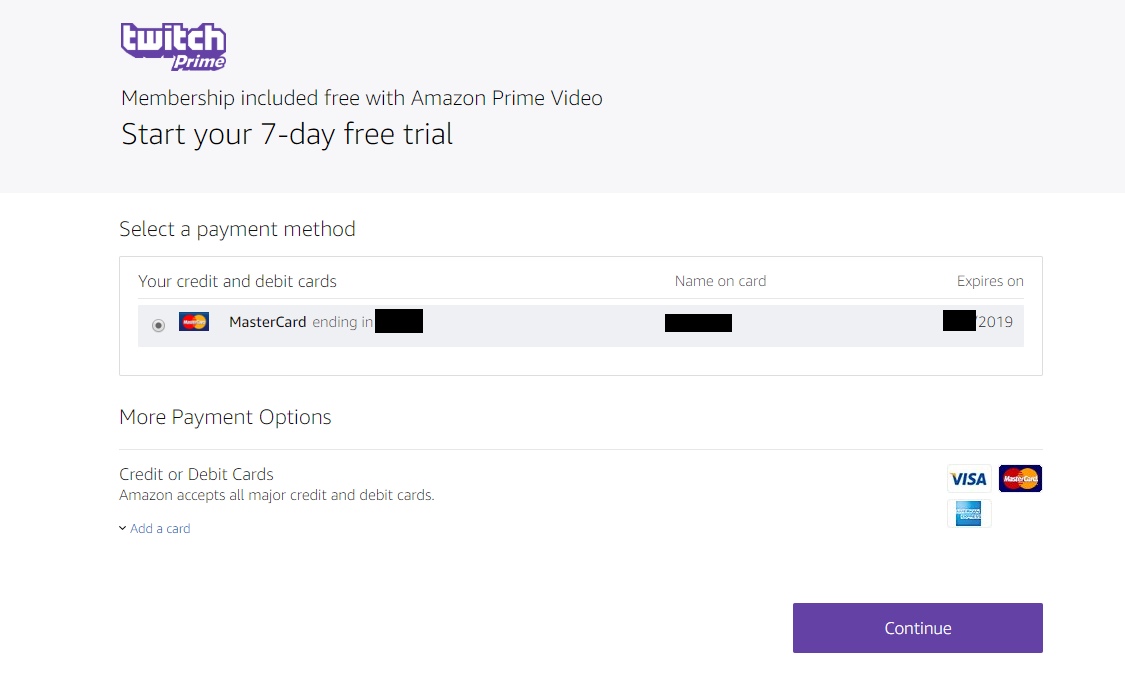Click the 'Select a payment method' heading
Image resolution: width=1125 pixels, height=676 pixels.
click(x=237, y=229)
